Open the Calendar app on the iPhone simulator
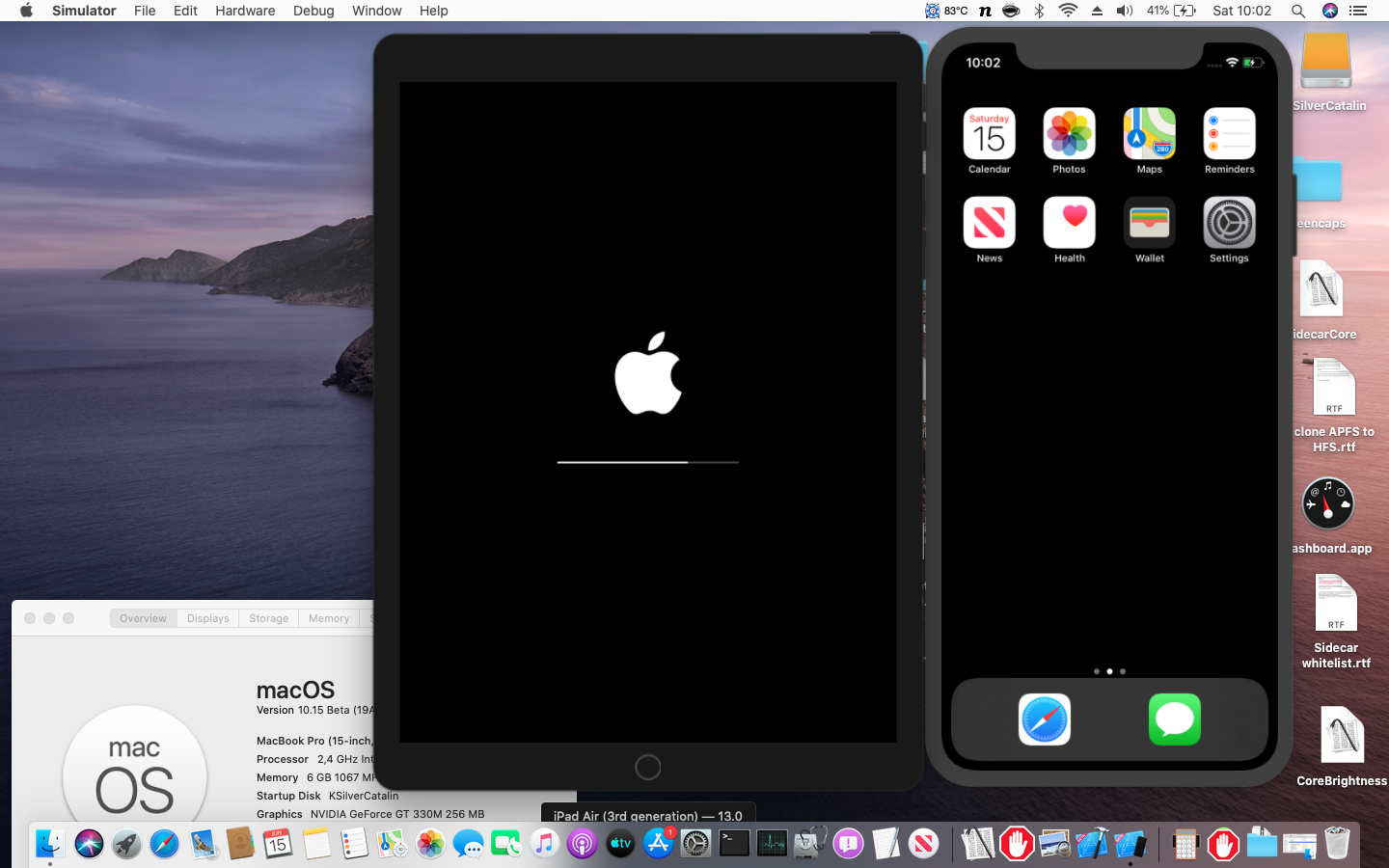Image resolution: width=1389 pixels, height=868 pixels. [x=989, y=134]
